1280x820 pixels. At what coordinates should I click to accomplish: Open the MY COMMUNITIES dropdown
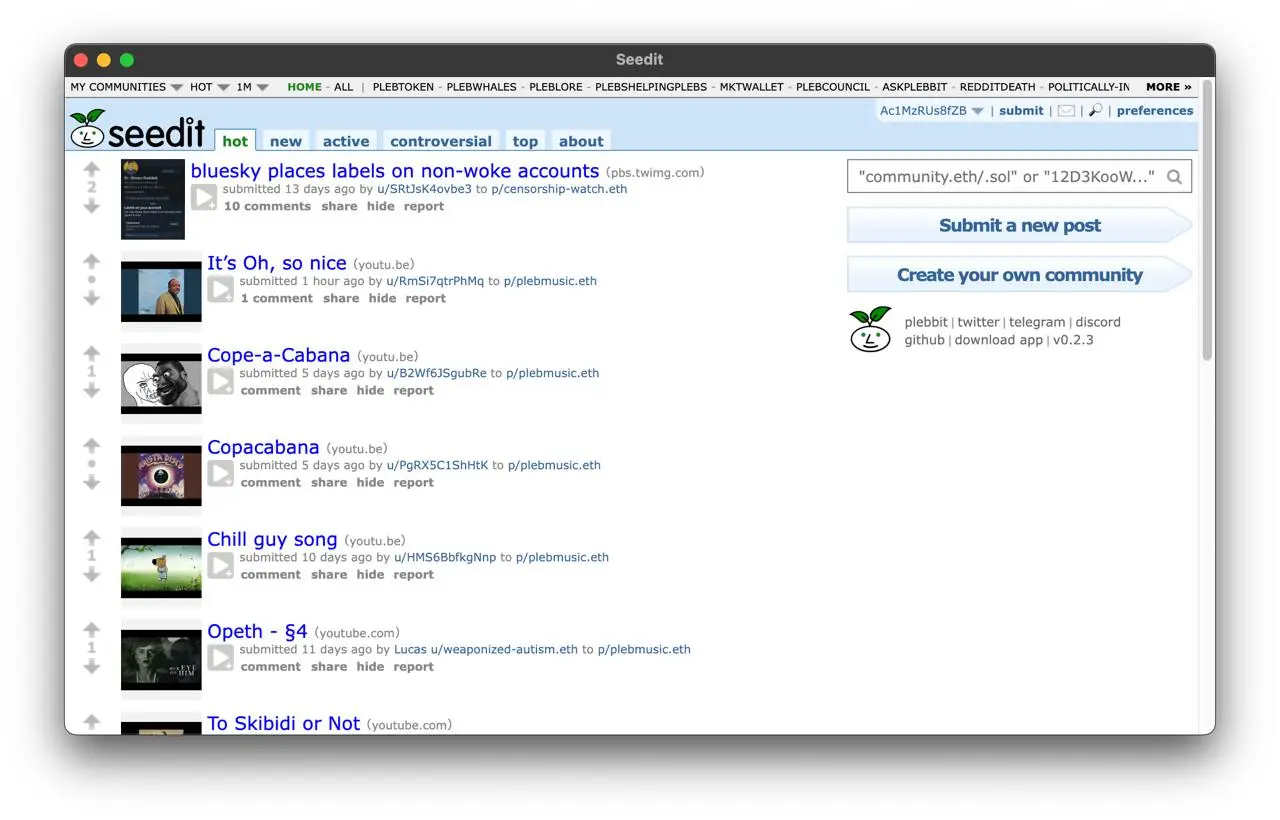tap(126, 87)
